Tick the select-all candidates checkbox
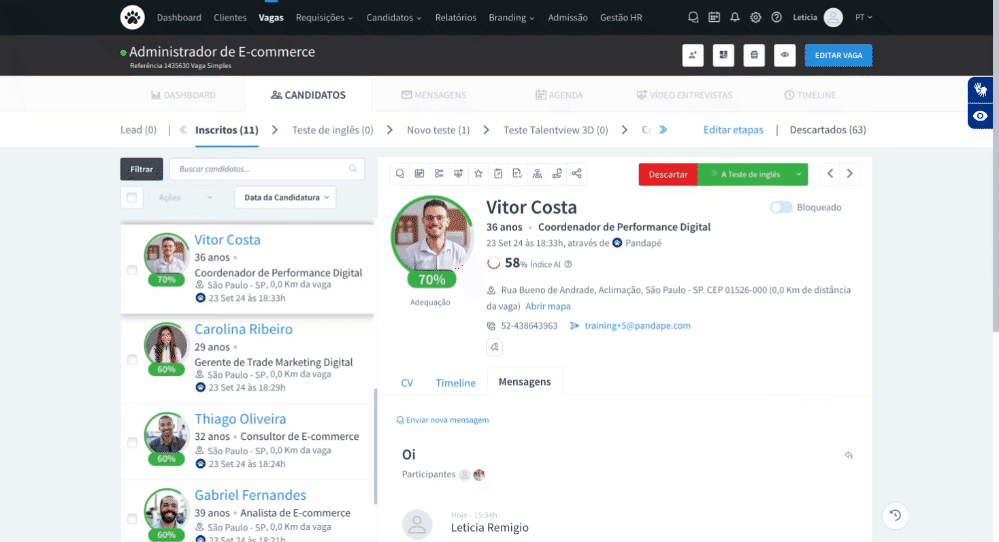Image resolution: width=999 pixels, height=542 pixels. 132,197
